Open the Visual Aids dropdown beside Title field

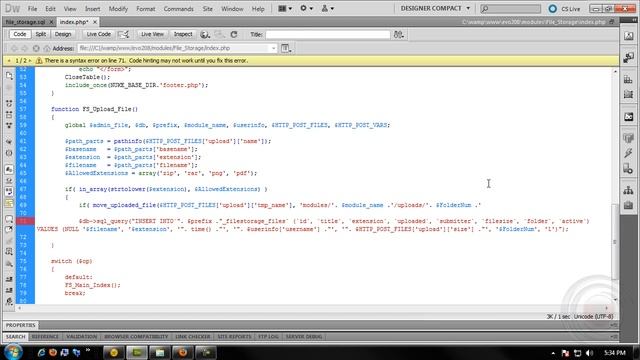coord(399,35)
